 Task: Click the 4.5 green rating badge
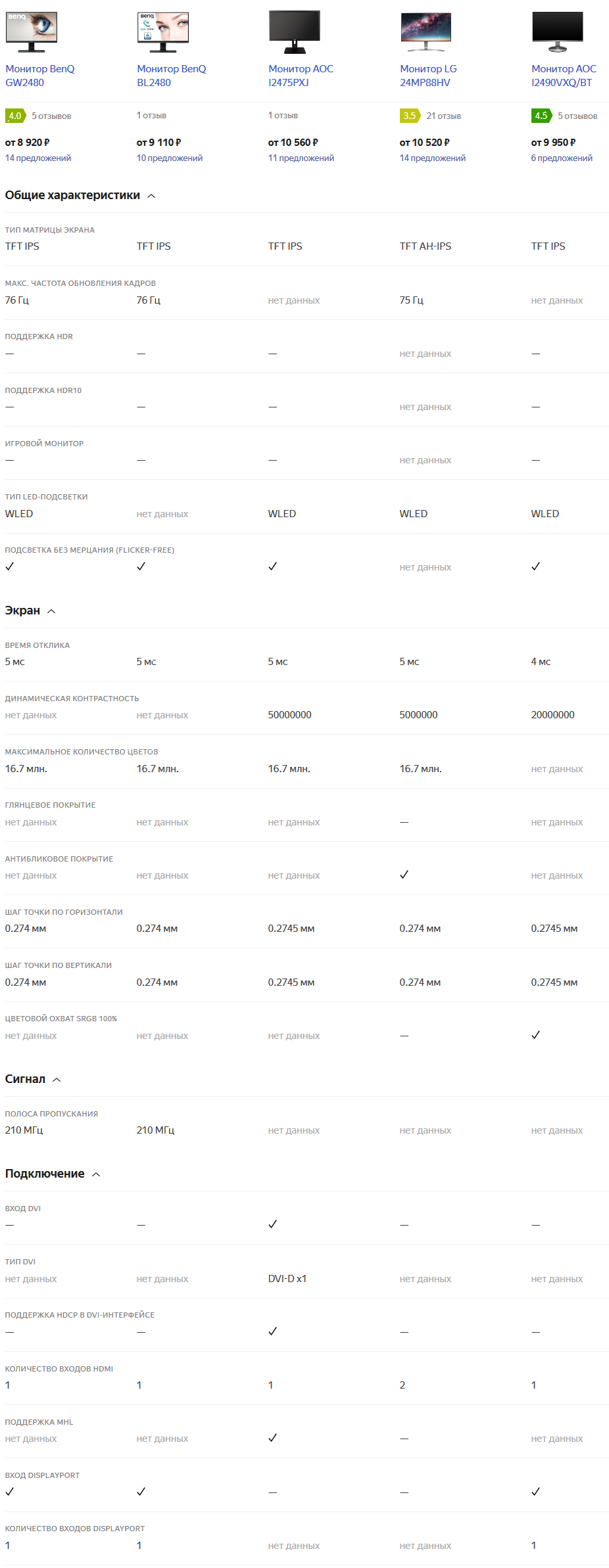click(541, 116)
